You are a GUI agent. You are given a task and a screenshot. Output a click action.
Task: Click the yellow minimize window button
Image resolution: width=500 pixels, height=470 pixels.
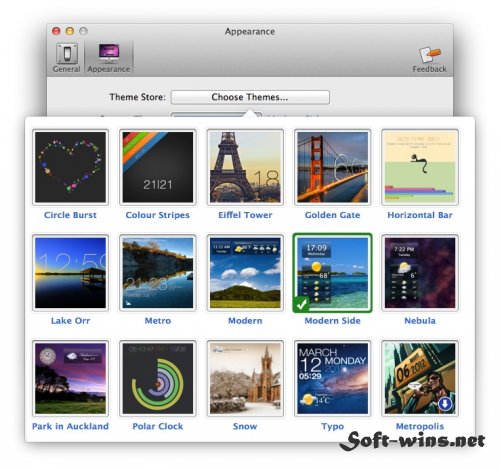coord(70,31)
